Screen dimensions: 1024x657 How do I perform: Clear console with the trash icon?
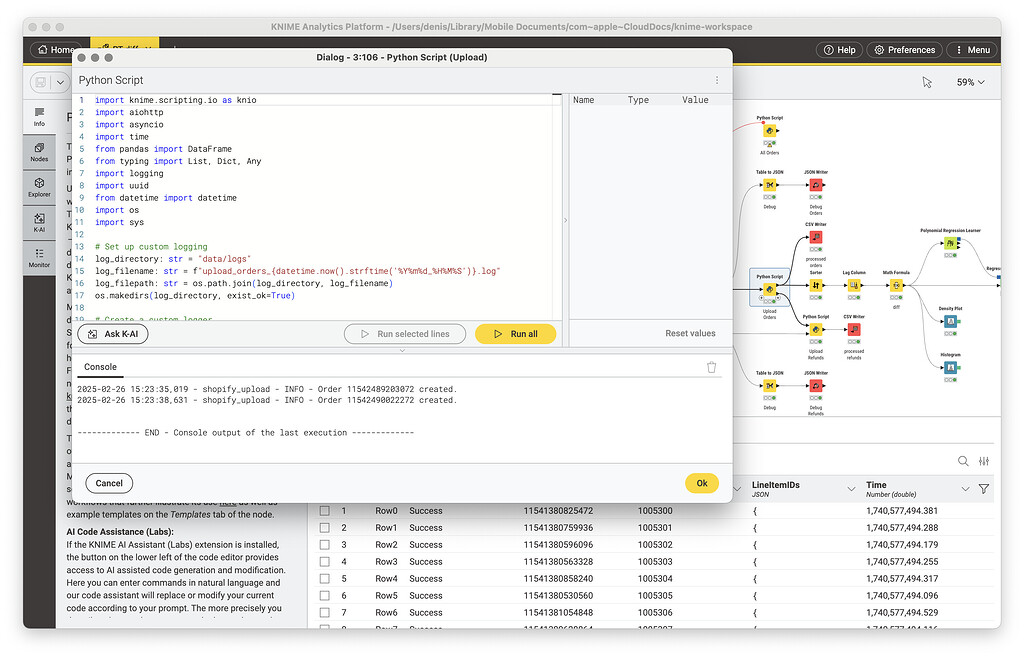click(711, 367)
